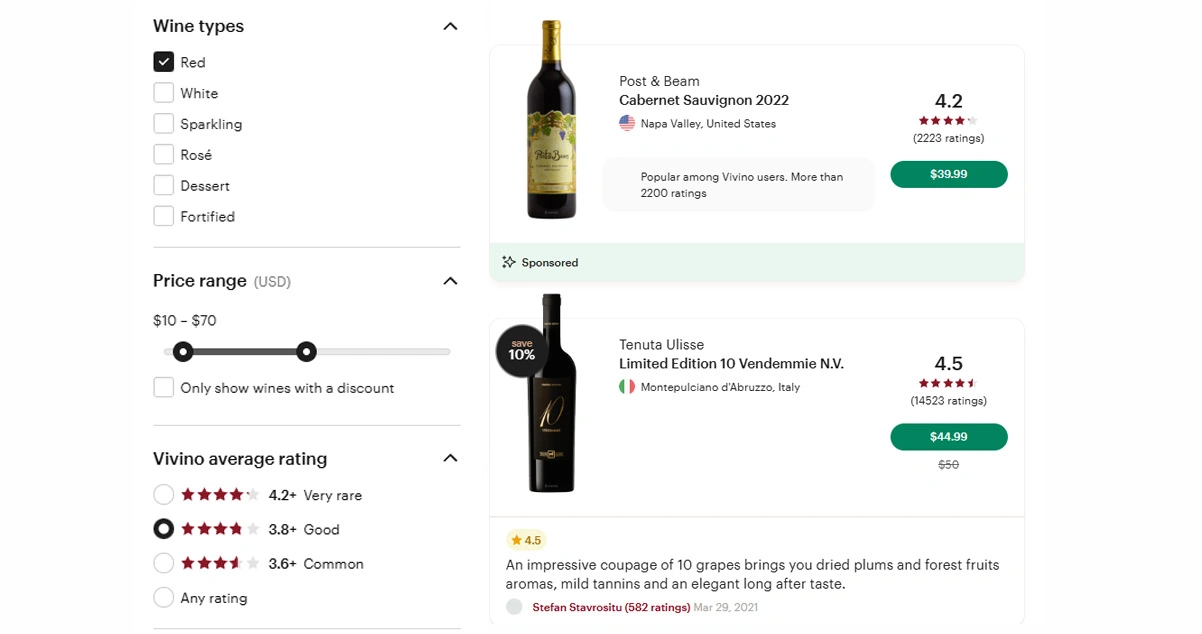Screen dimensions: 1202x634
Task: Collapse the Wine types section
Action: point(450,27)
